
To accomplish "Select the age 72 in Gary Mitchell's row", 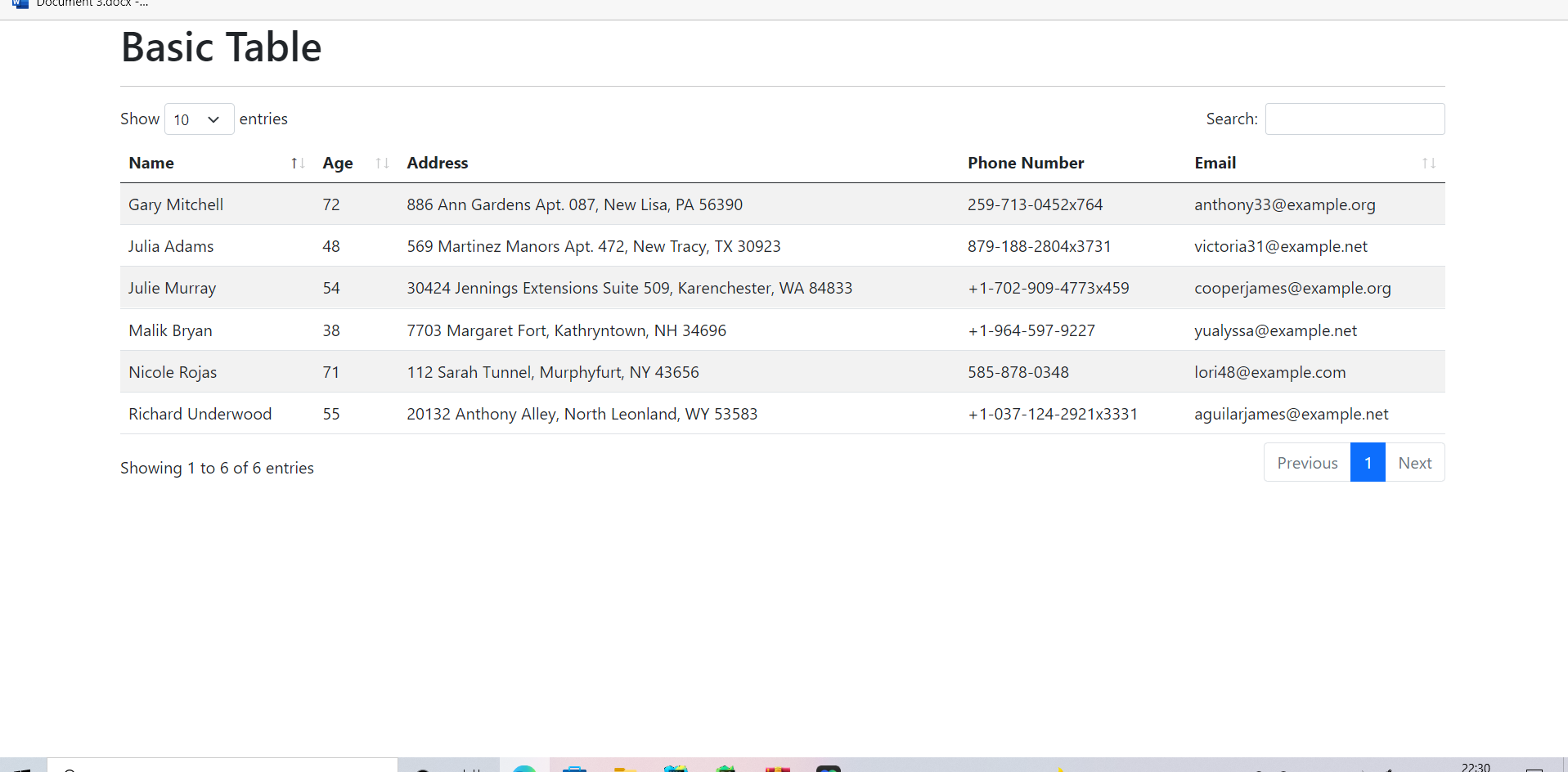I will [331, 204].
